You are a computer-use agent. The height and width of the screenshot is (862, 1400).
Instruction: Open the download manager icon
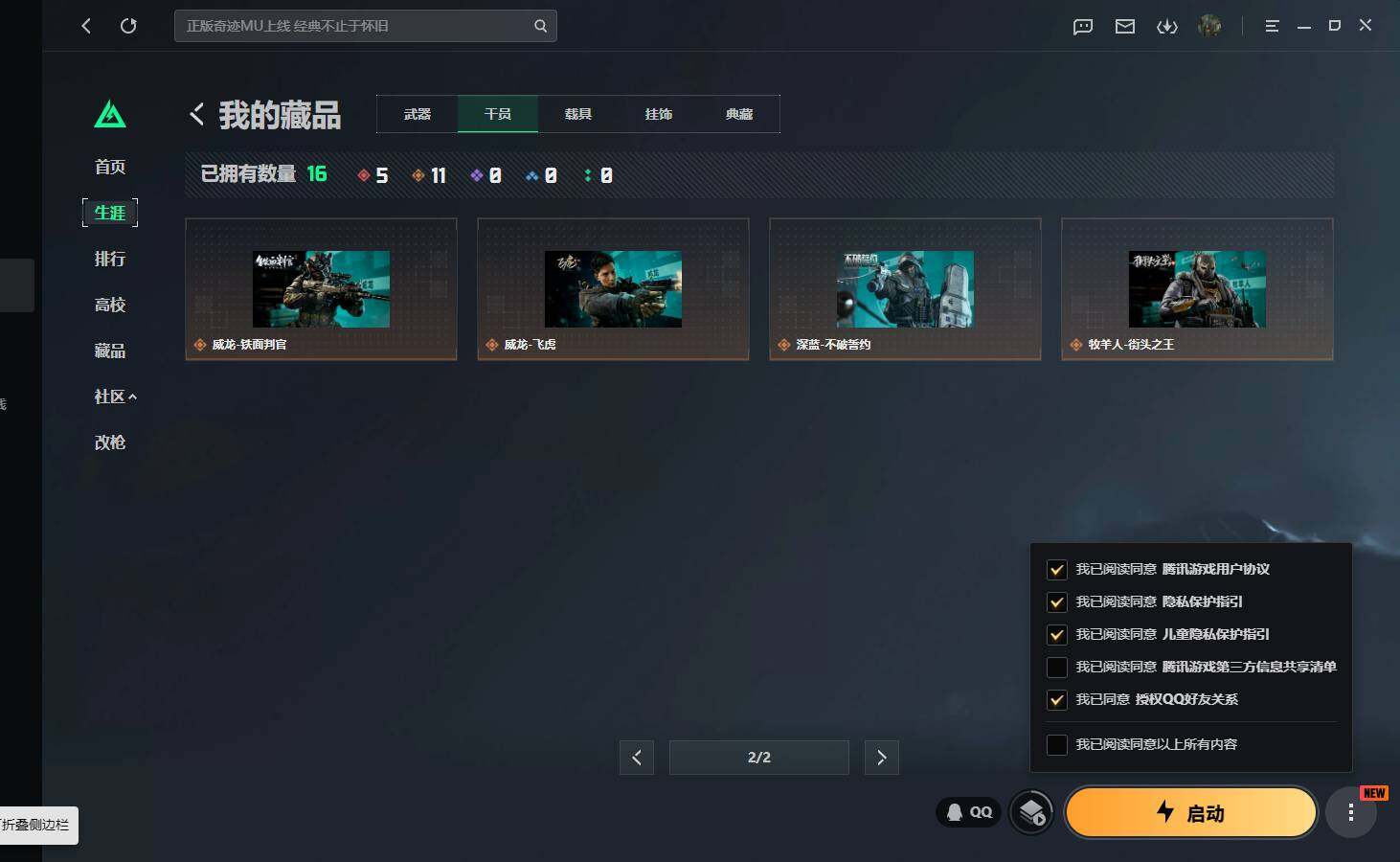1167,26
